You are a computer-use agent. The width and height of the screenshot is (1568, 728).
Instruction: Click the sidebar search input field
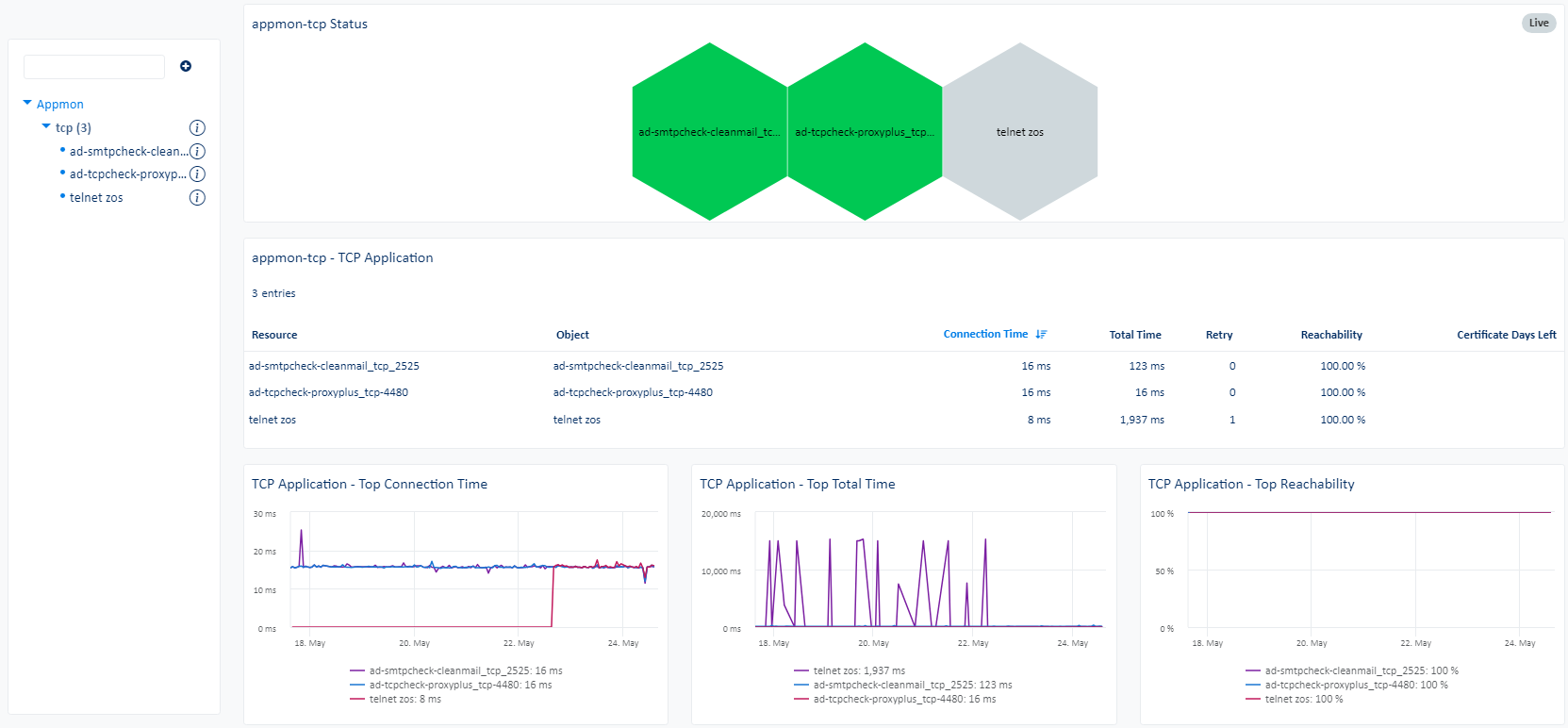tap(94, 67)
